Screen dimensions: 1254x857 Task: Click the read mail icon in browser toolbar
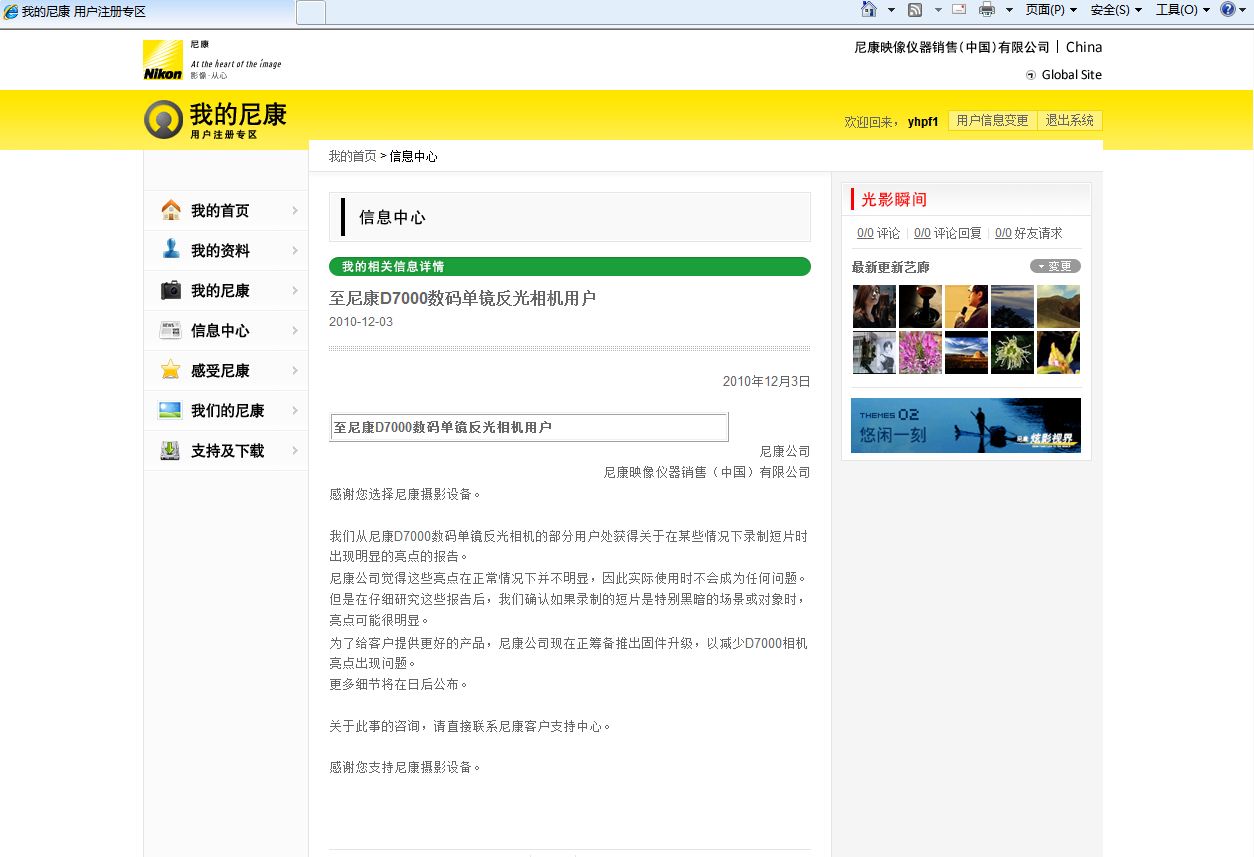point(959,10)
